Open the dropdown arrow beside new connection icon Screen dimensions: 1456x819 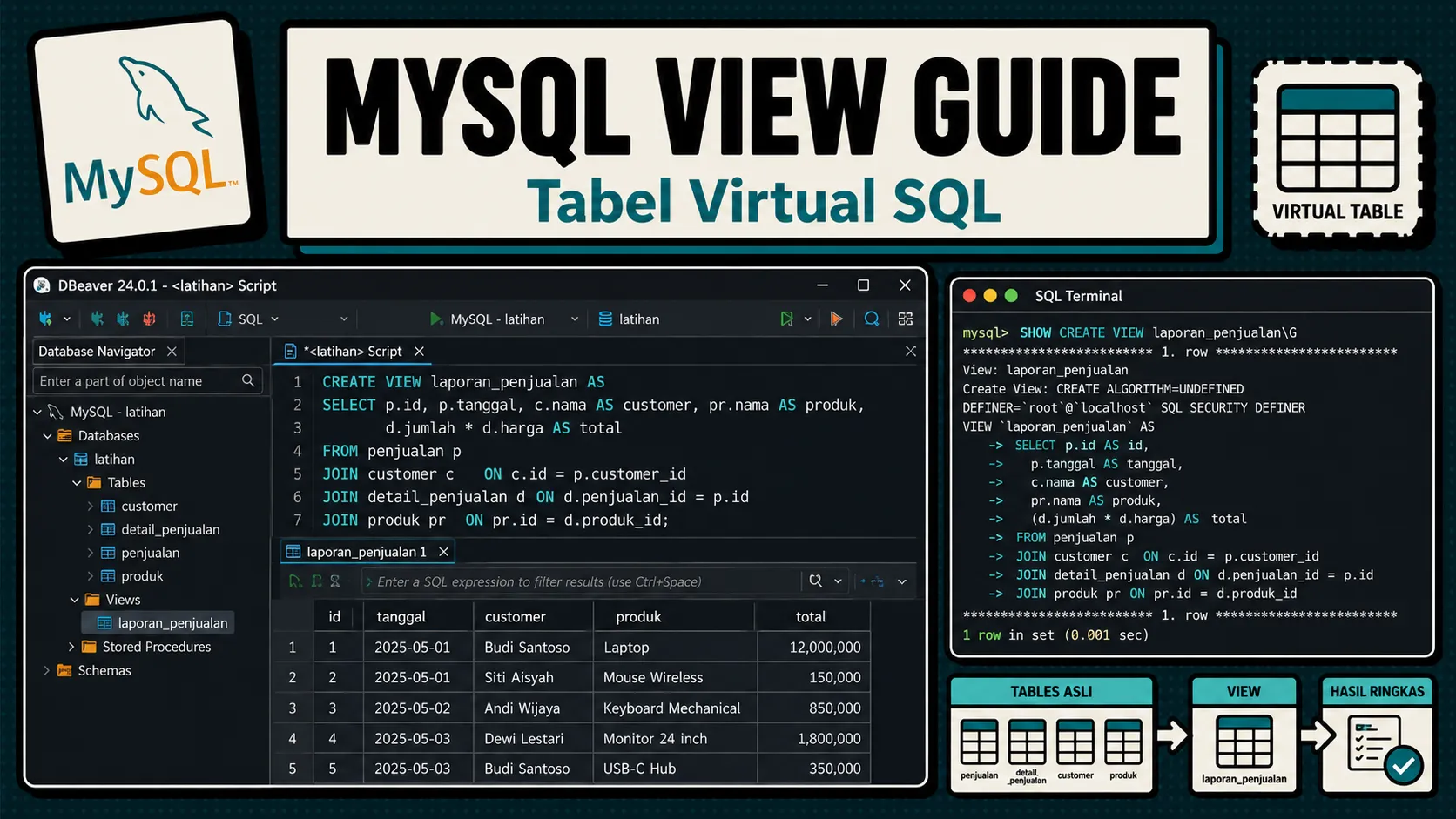point(67,319)
